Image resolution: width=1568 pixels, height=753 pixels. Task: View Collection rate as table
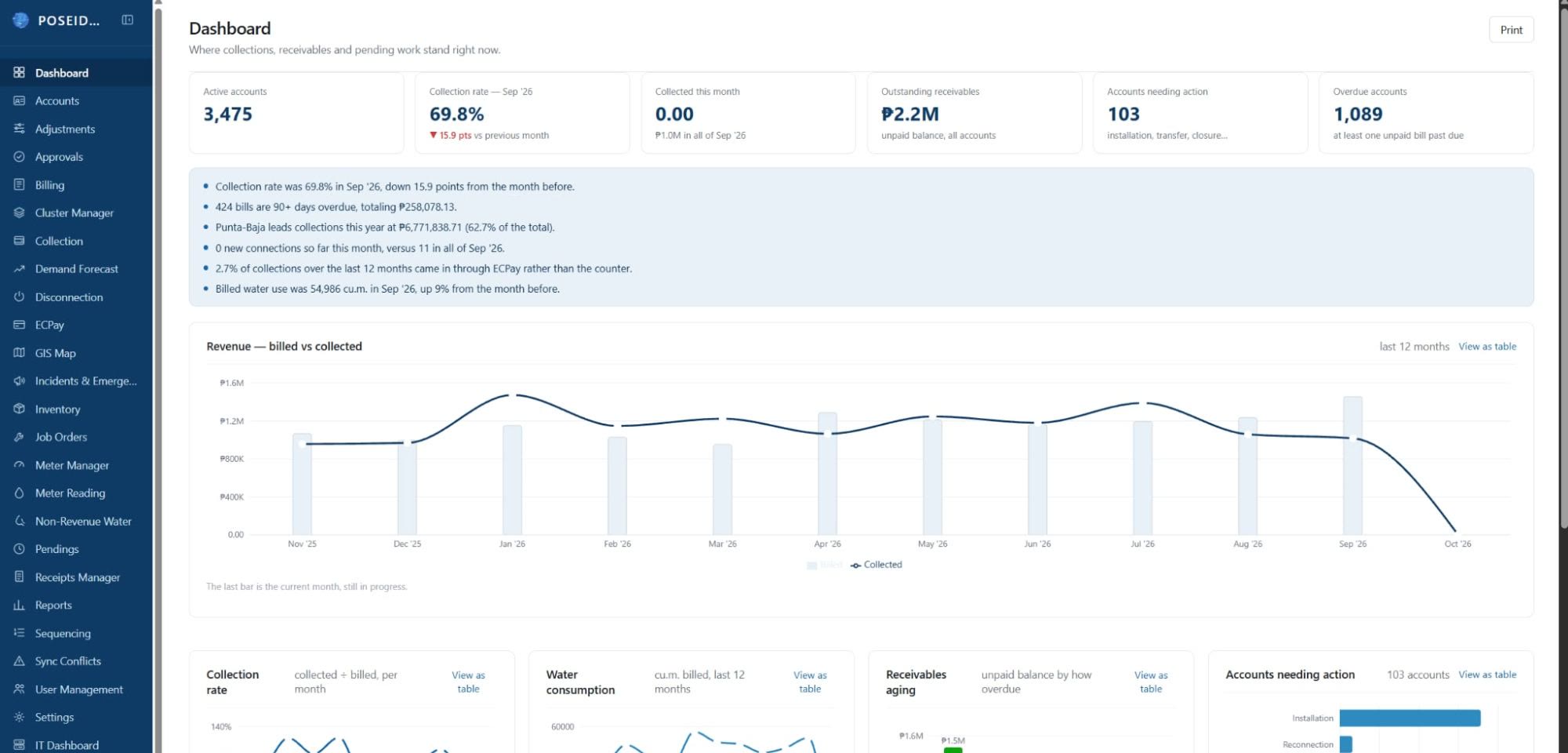[x=468, y=682]
